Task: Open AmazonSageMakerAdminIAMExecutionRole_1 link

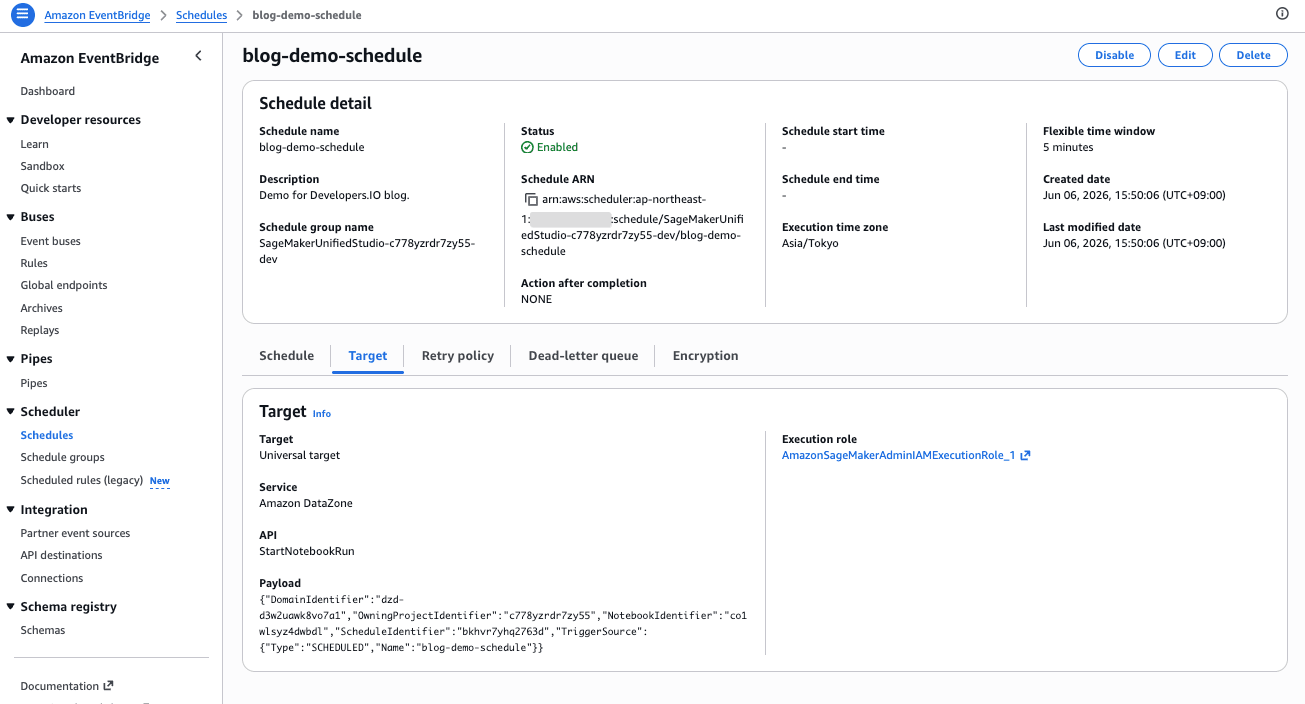Action: [898, 455]
